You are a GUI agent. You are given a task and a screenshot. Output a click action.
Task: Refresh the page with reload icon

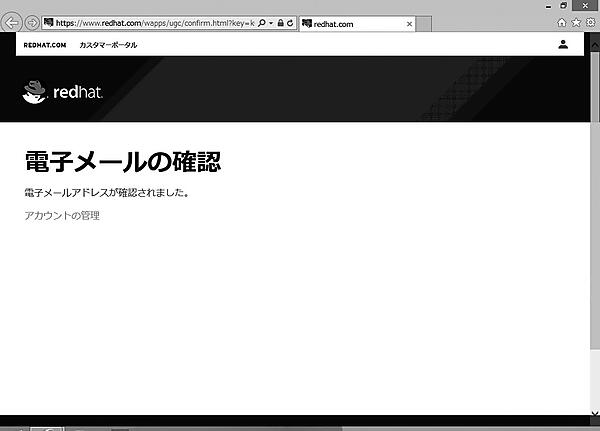click(x=290, y=23)
